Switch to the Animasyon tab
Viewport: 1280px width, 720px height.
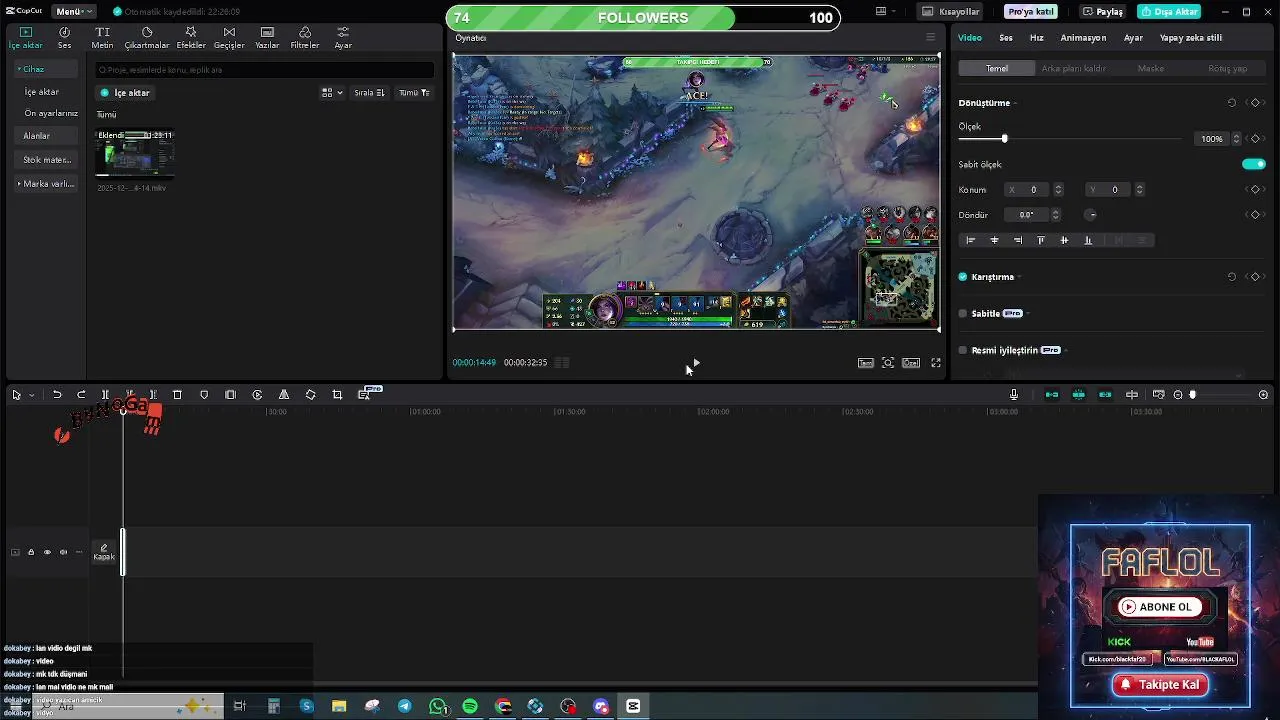click(1083, 38)
